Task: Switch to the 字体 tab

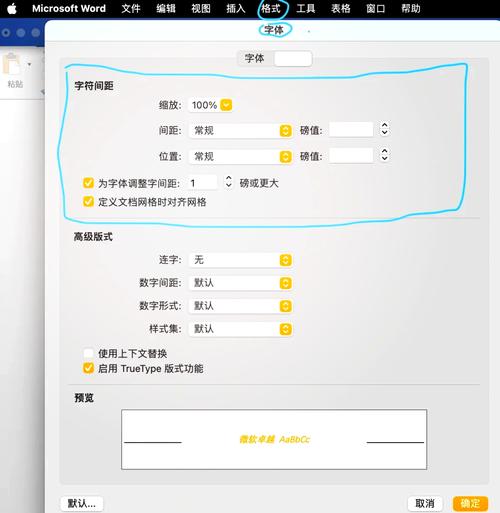Action: click(x=255, y=59)
